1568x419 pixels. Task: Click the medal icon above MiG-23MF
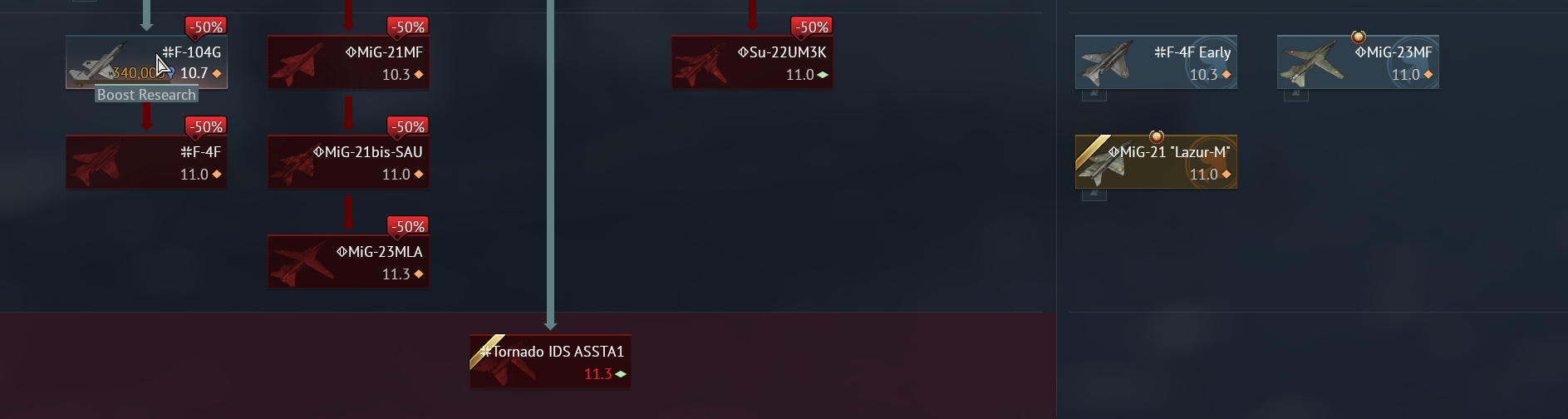(1358, 37)
